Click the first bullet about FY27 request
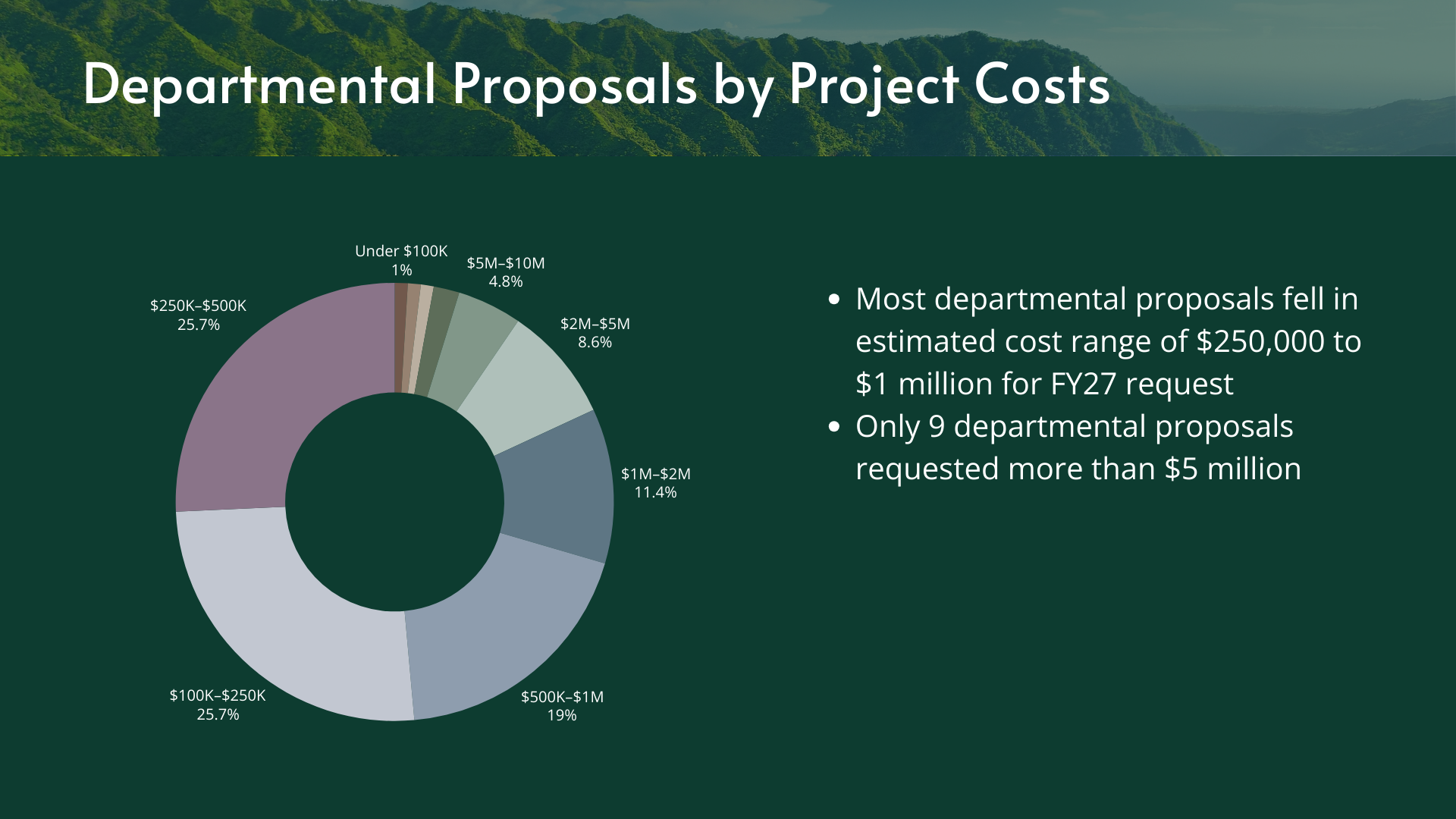The image size is (1456, 819). (1107, 341)
